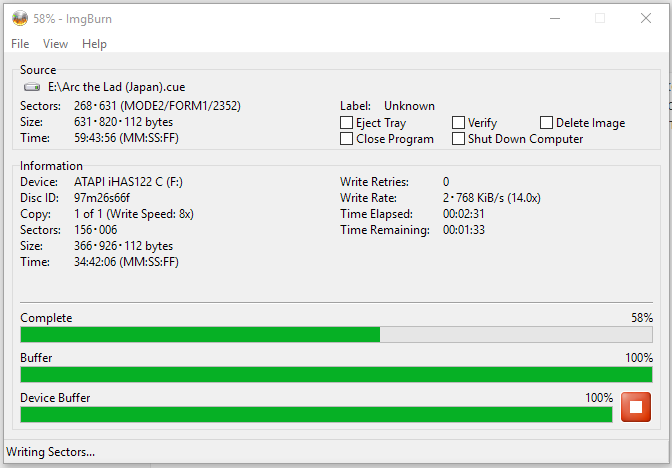The height and width of the screenshot is (468, 672).
Task: Click the source sectors value 268.631 (MODE2/FORM1/2352)
Action: [x=157, y=106]
